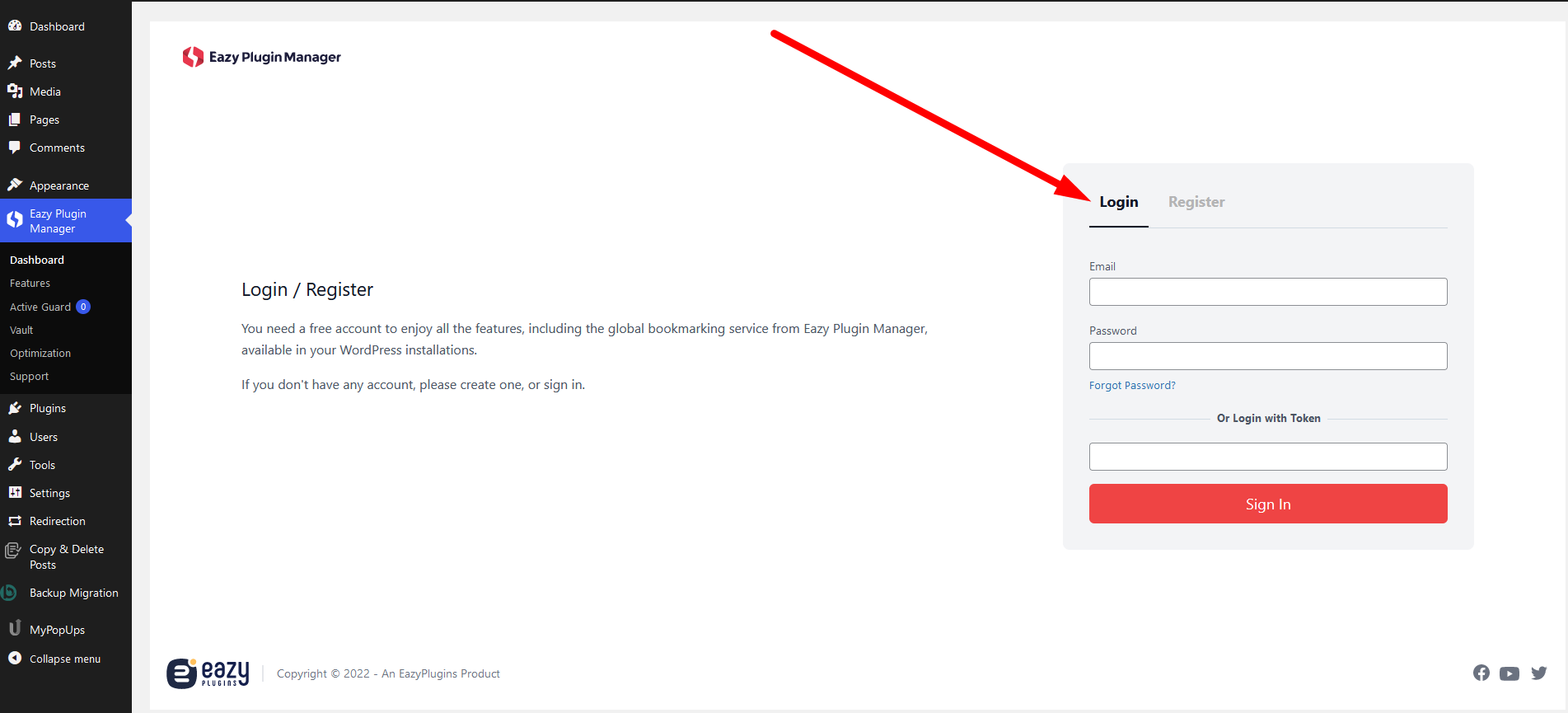1568x713 pixels.
Task: Click the Copy & Delete Posts icon
Action: [x=13, y=550]
